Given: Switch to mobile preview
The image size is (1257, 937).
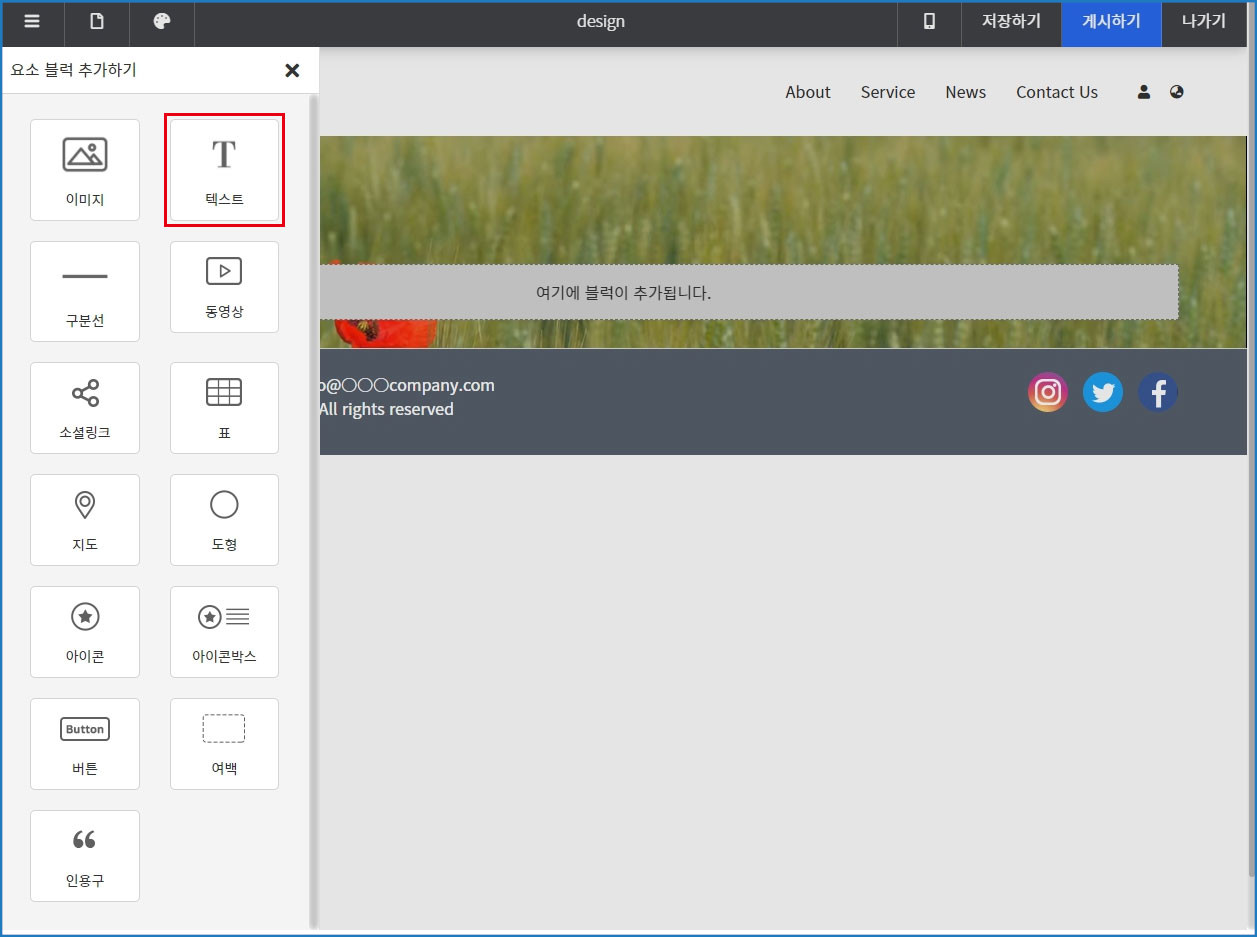Looking at the screenshot, I should pos(929,22).
